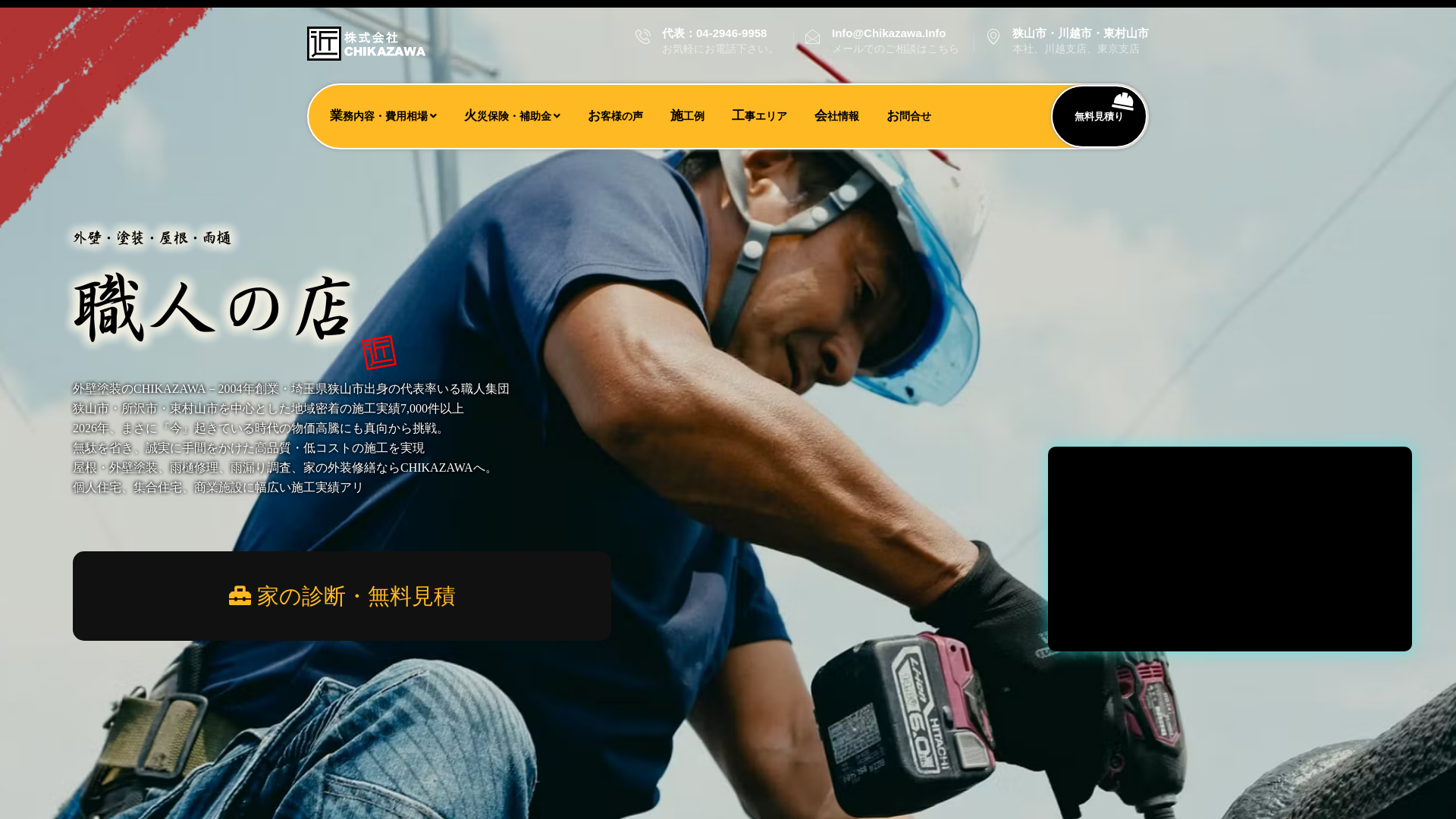Click the map pin location icon

pyautogui.click(x=993, y=36)
